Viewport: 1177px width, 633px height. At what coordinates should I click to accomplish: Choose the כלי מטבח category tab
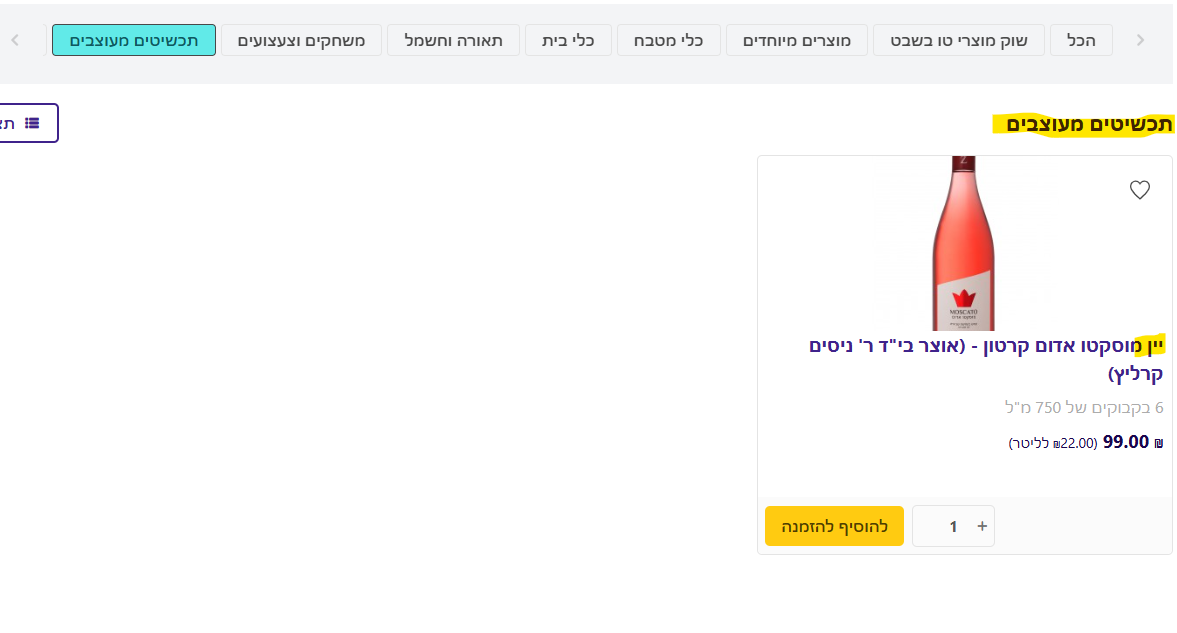pos(668,40)
